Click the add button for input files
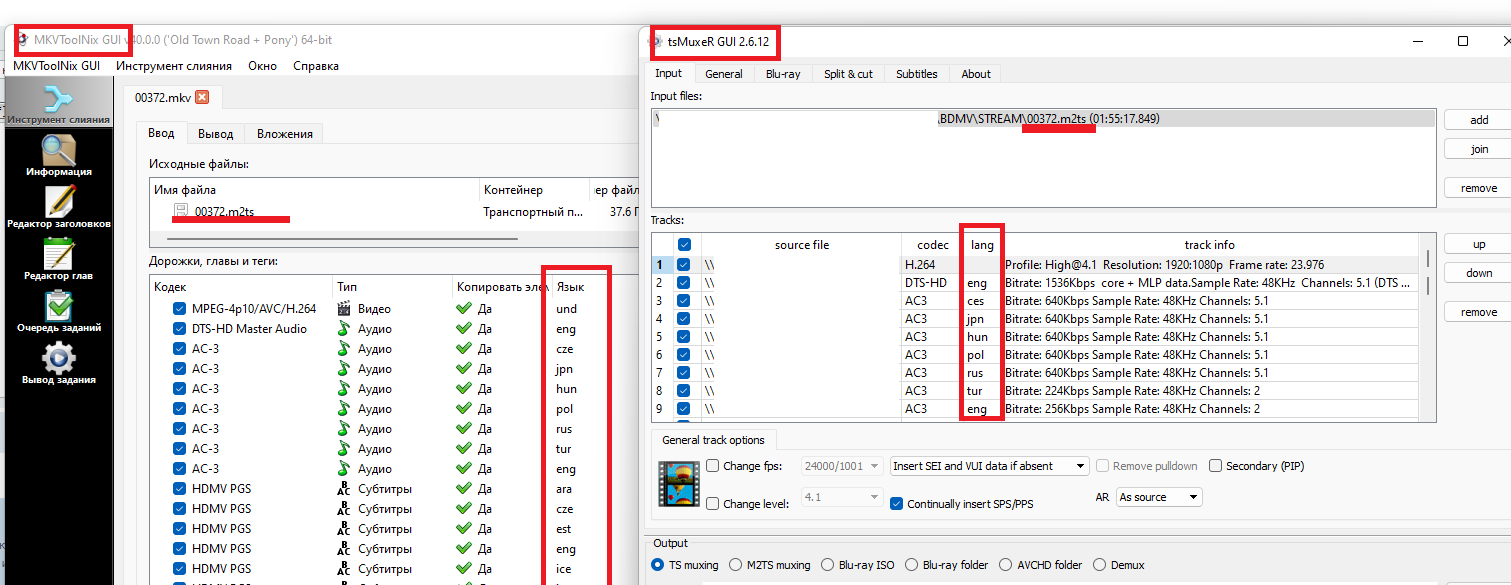Screen dimensions: 1511x585 coord(1478,120)
